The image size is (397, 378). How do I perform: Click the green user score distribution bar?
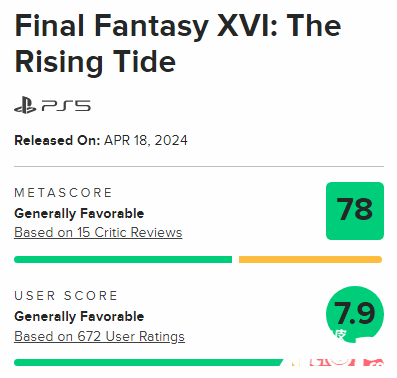(x=148, y=362)
